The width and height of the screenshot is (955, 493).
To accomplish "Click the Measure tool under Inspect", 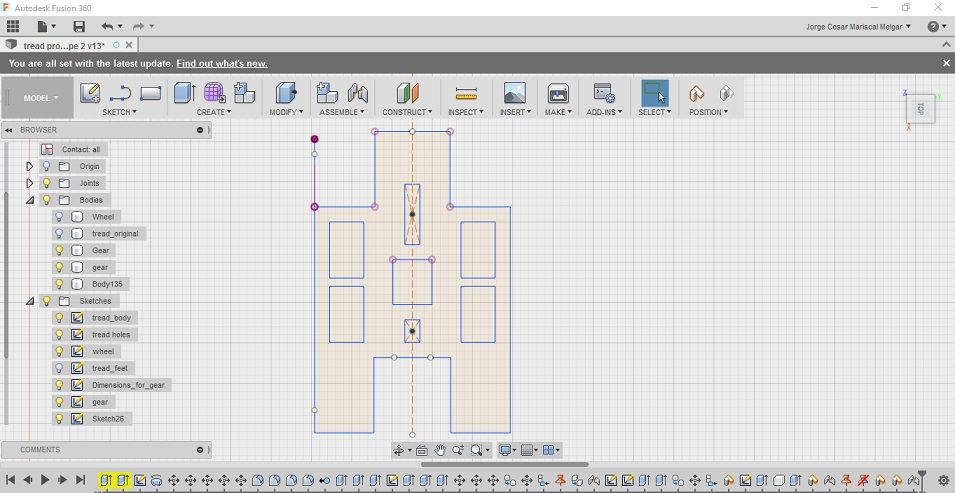I will [x=466, y=93].
